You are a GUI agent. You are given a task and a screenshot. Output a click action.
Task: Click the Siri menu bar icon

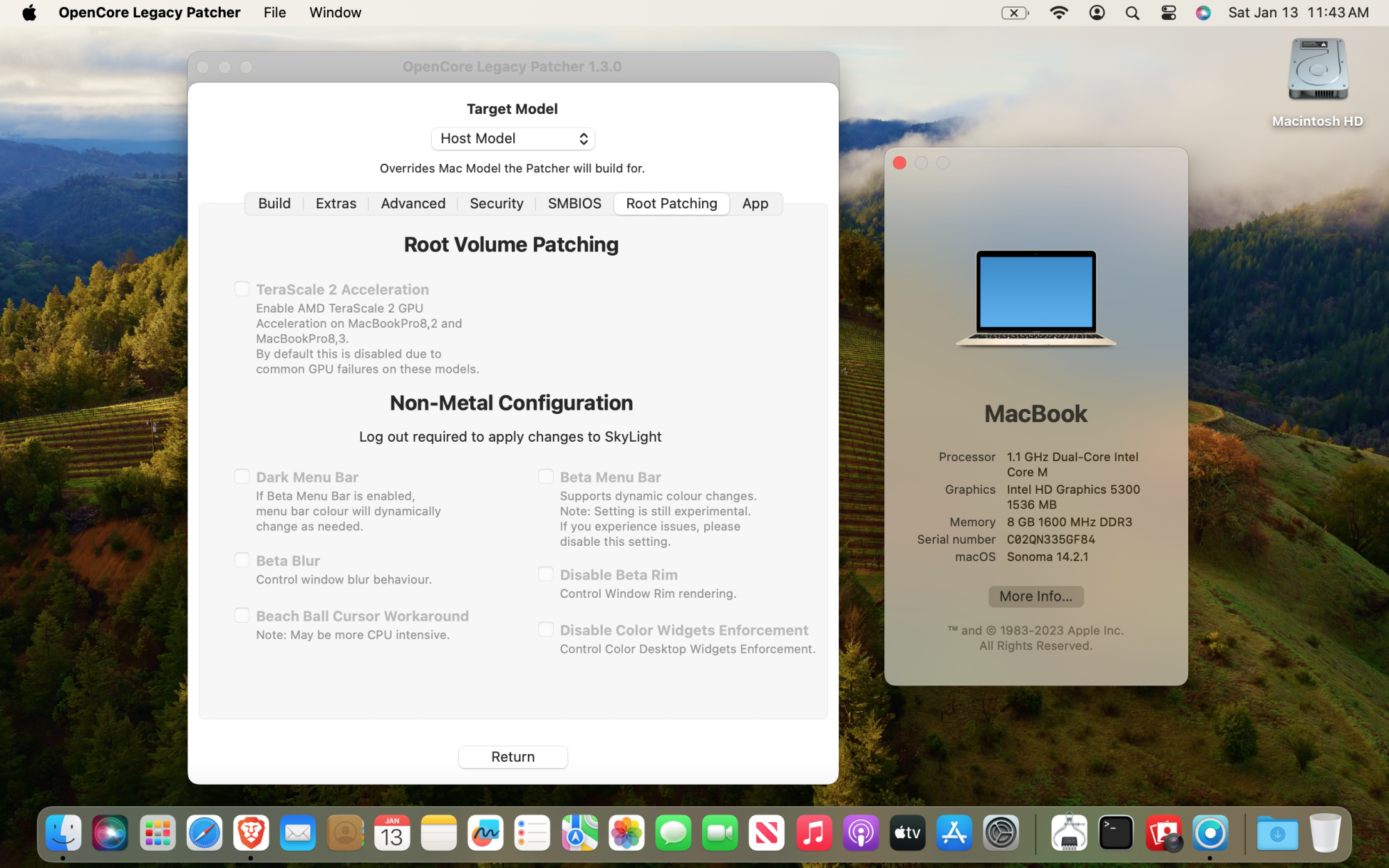(1203, 12)
